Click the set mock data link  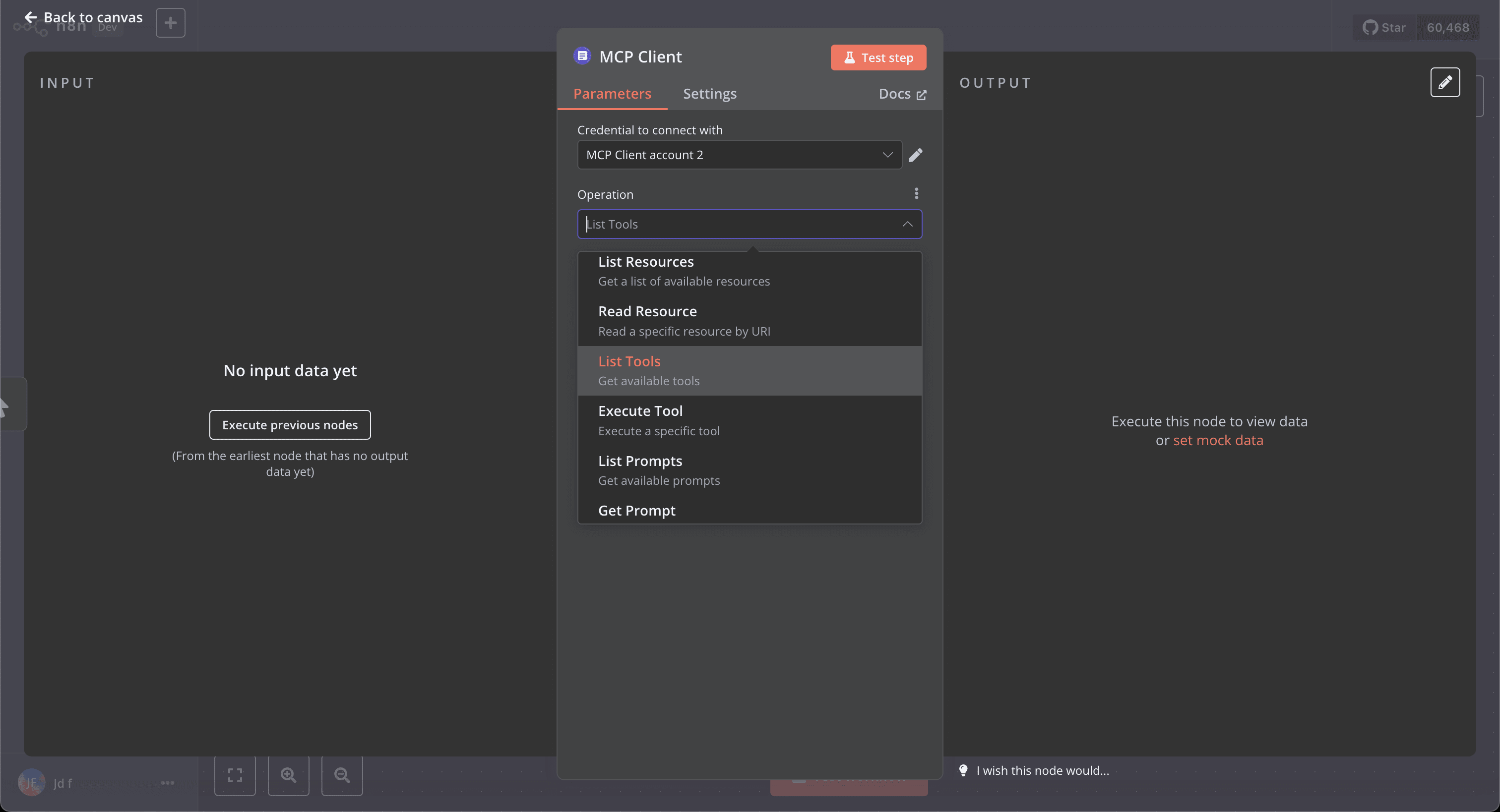point(1218,440)
